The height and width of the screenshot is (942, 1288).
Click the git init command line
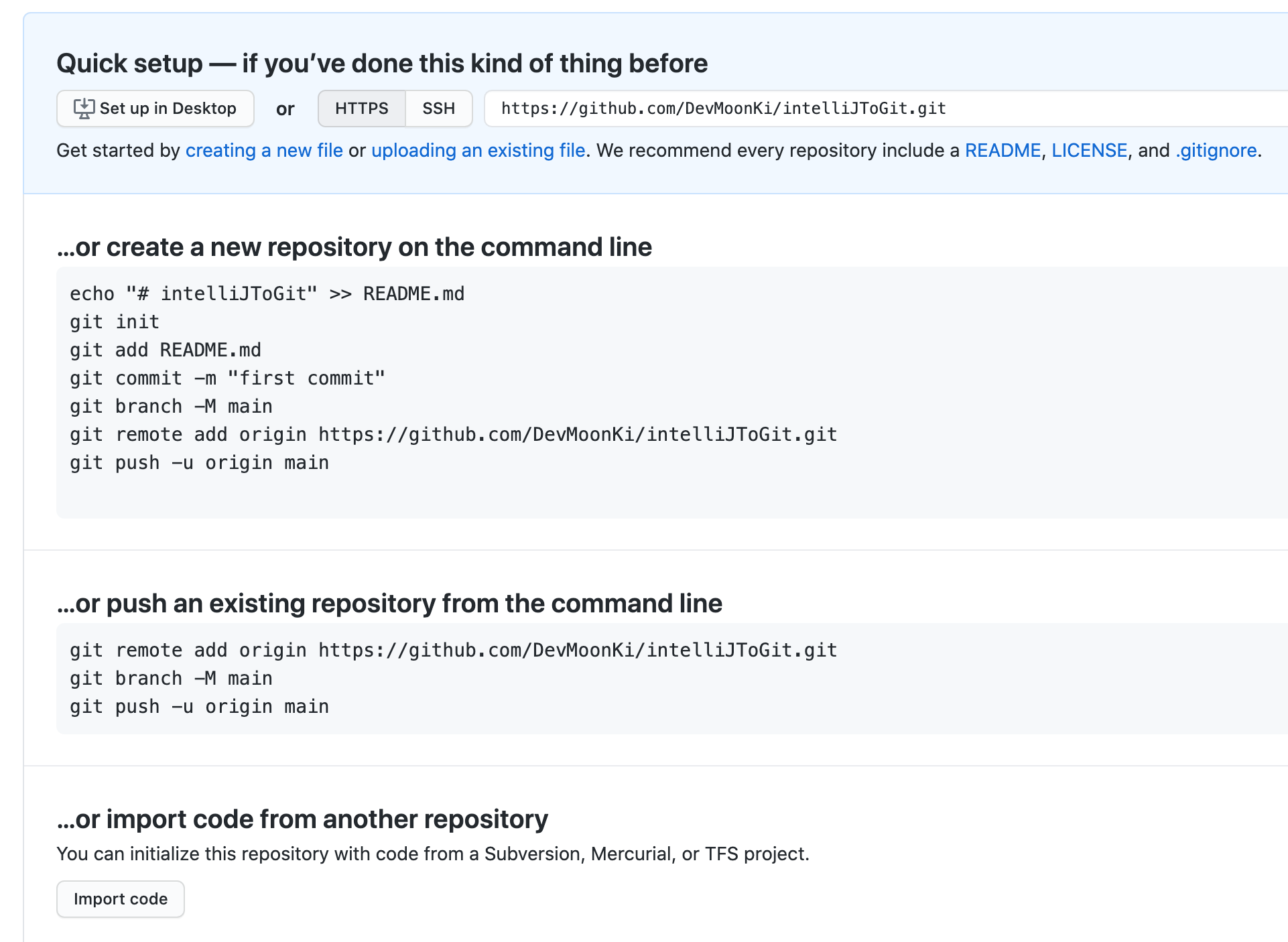pos(115,322)
